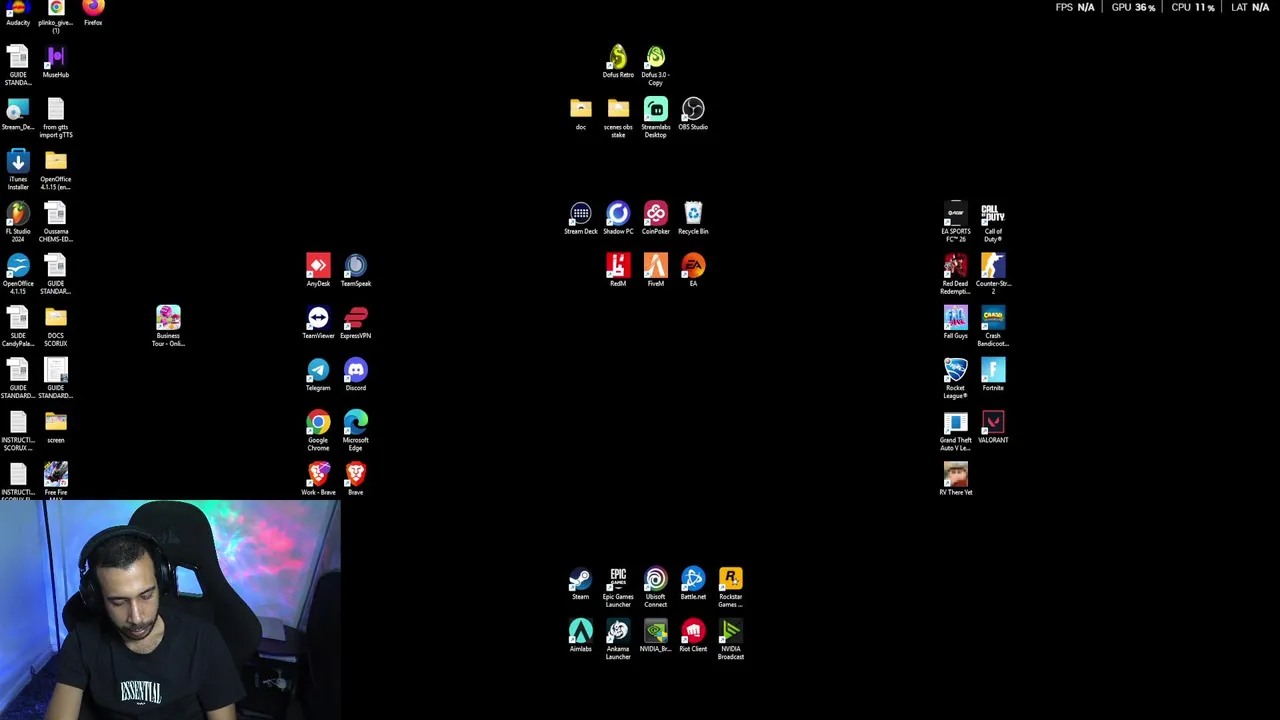This screenshot has width=1280, height=720.
Task: Launch OBS Studio
Action: [693, 113]
